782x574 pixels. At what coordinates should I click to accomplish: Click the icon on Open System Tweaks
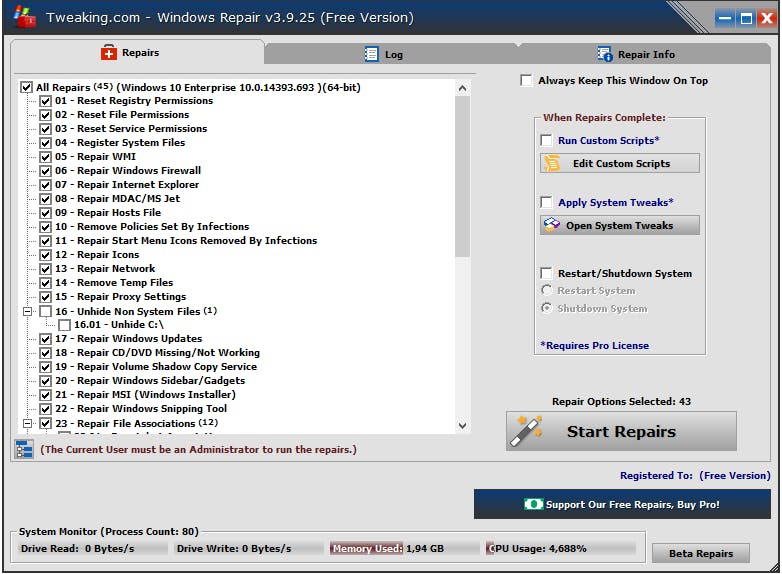tap(552, 225)
